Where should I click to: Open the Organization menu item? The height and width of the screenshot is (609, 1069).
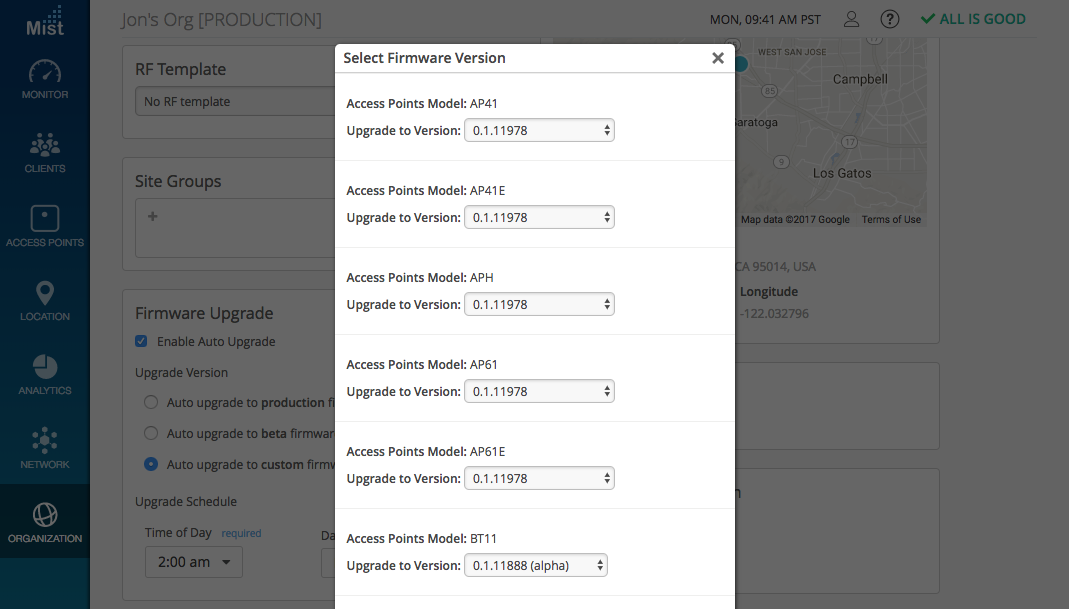click(45, 523)
